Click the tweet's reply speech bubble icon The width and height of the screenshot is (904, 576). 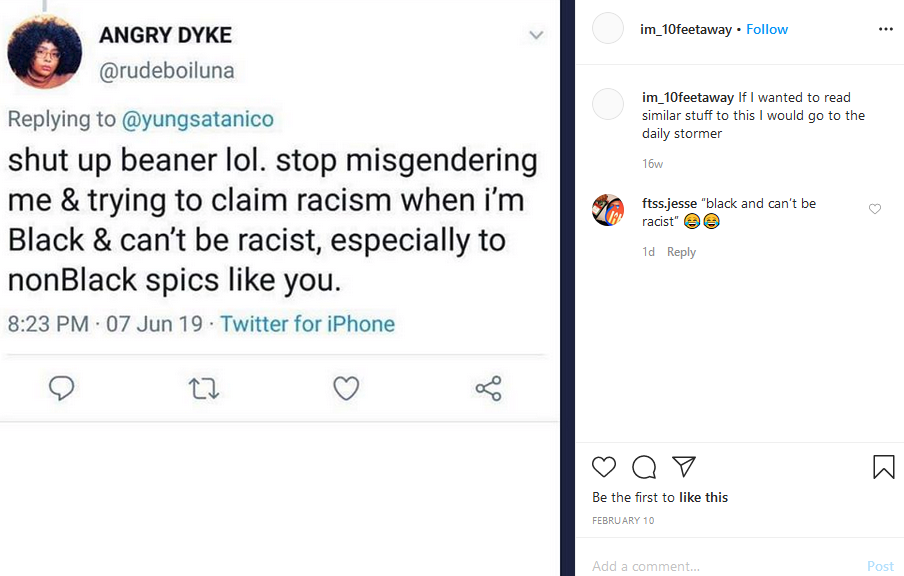61,388
